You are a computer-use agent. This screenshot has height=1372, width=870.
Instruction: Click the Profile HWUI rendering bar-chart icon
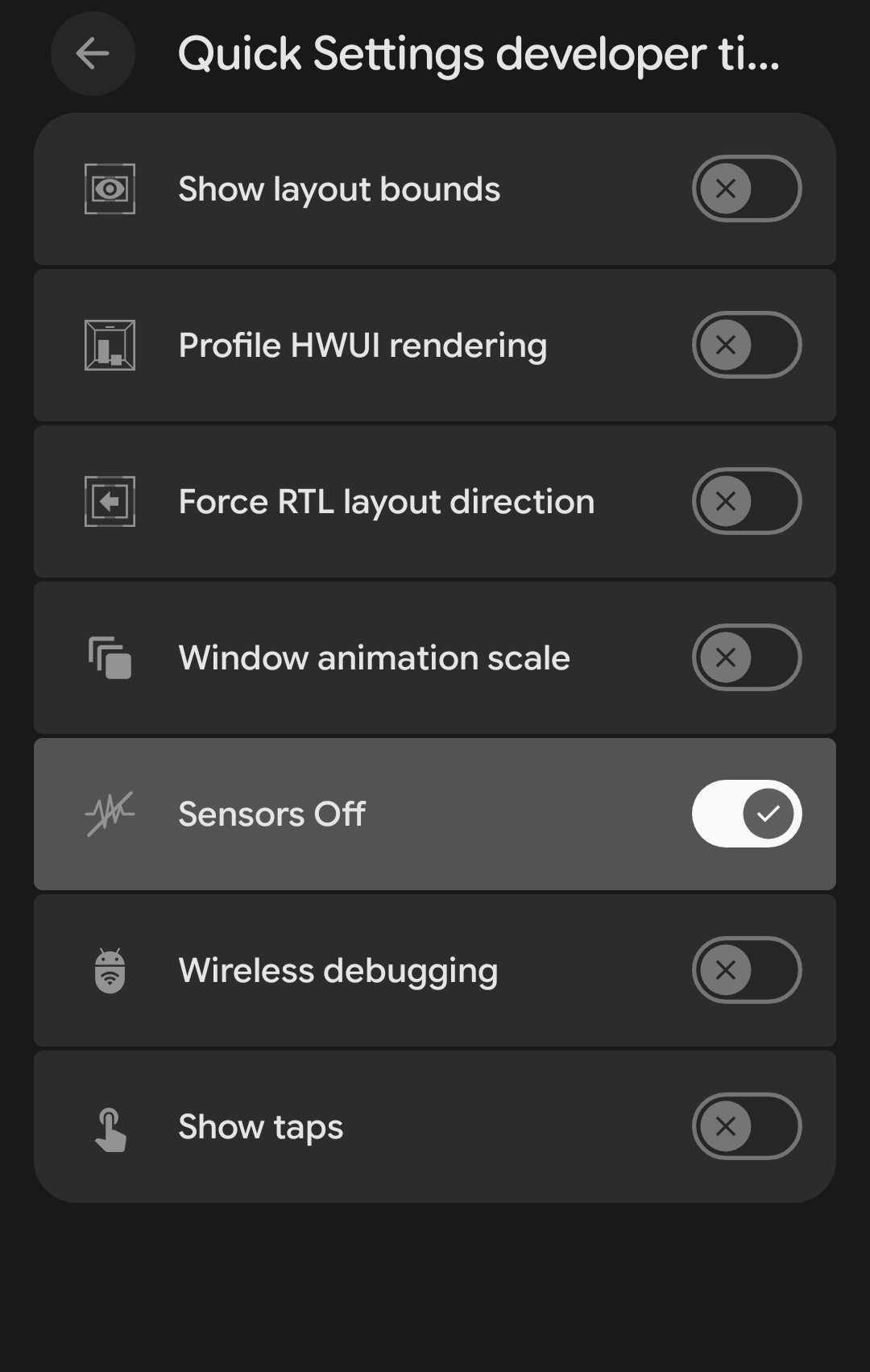click(x=110, y=346)
